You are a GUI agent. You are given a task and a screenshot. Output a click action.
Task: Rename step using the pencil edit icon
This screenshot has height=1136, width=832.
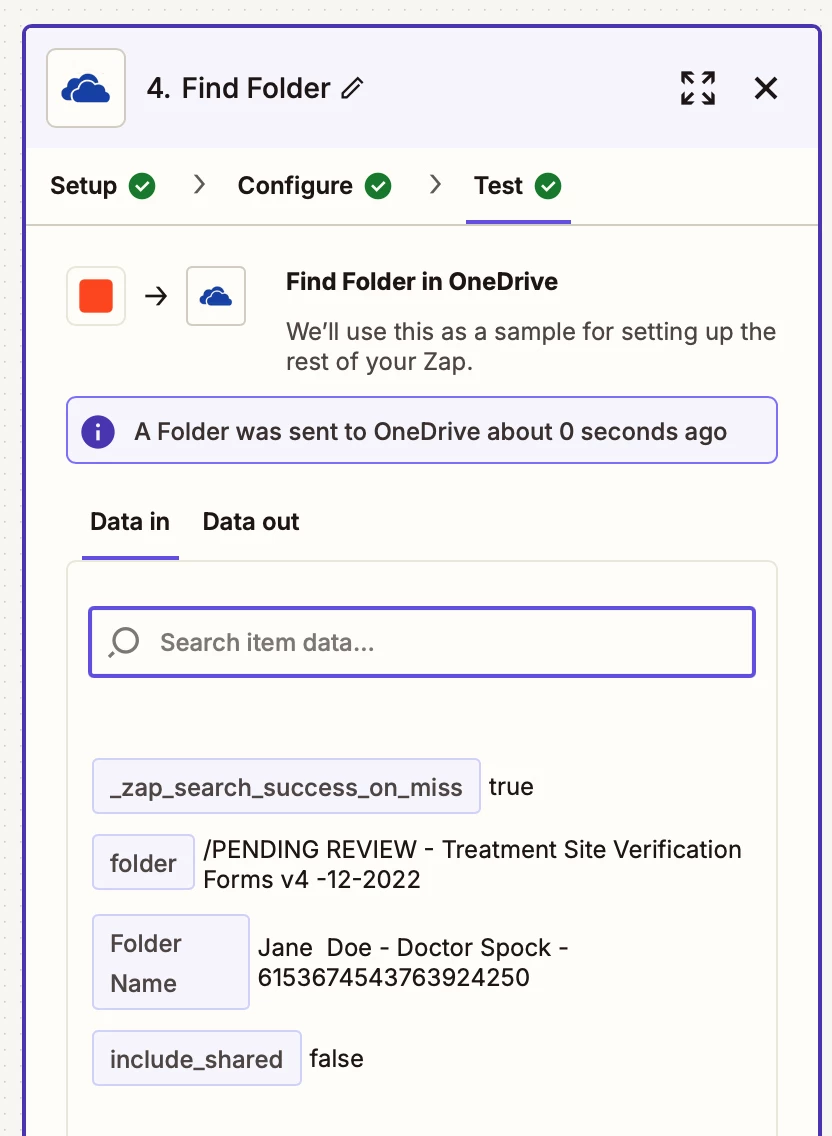(x=352, y=88)
